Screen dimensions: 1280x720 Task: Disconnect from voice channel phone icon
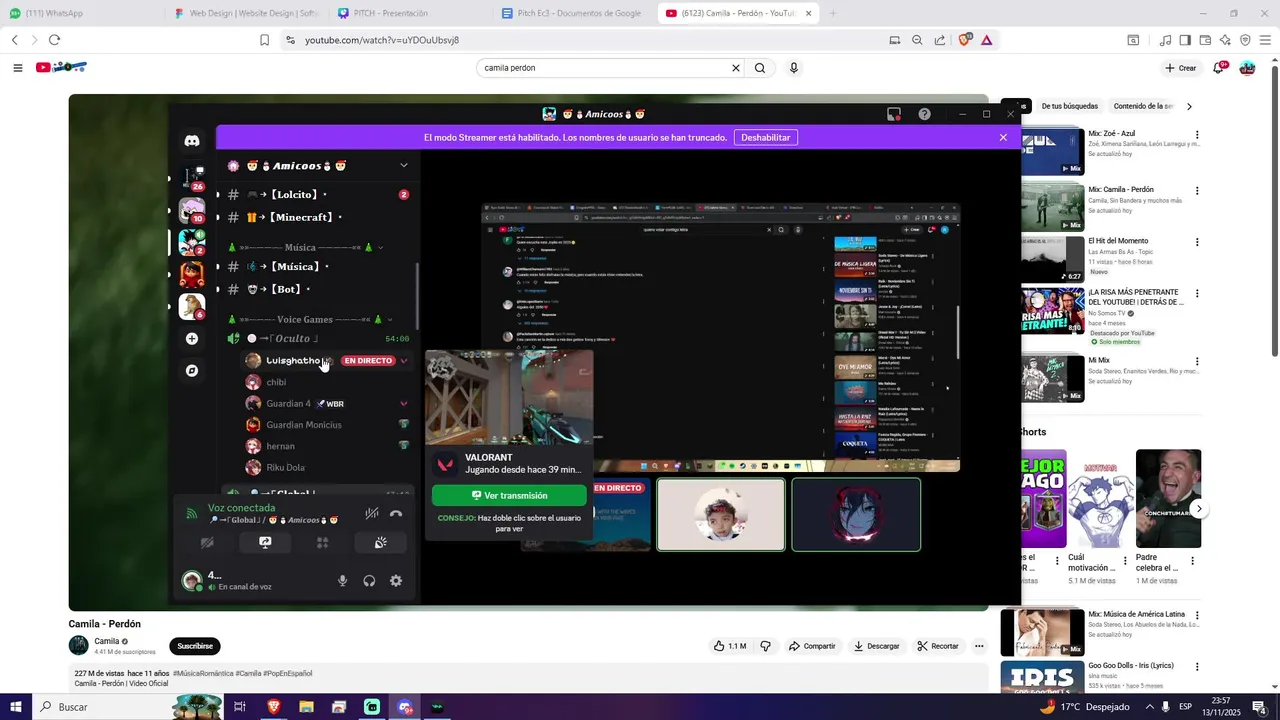tap(396, 513)
